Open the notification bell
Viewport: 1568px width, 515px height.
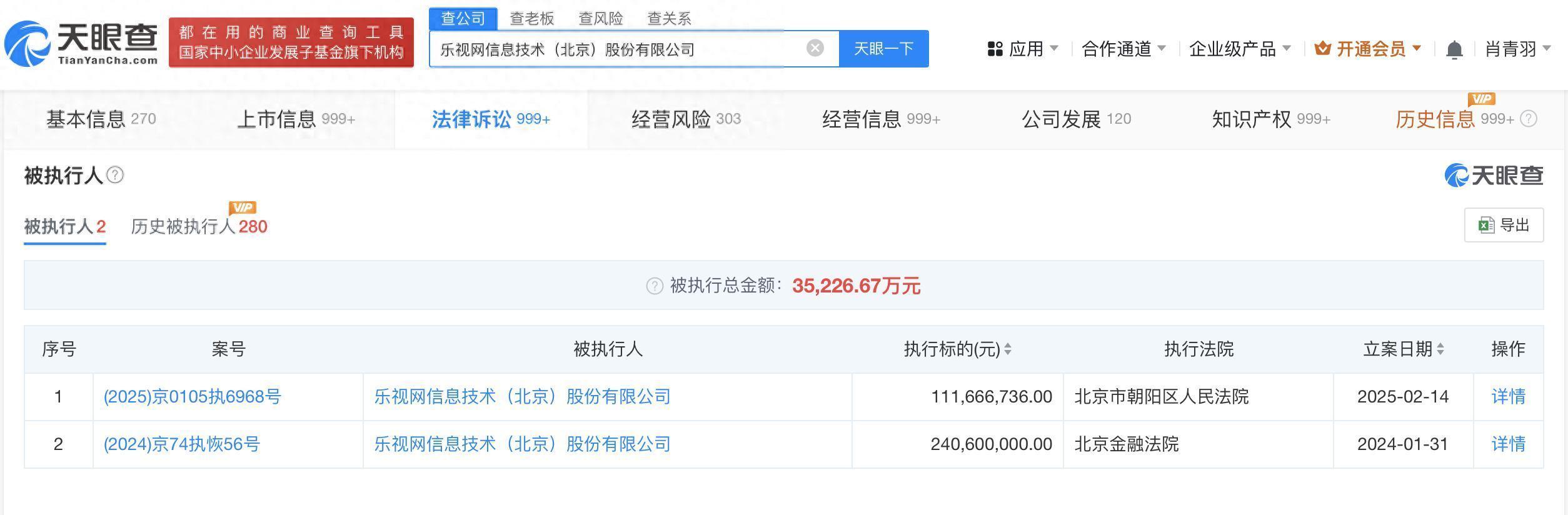click(x=1454, y=49)
